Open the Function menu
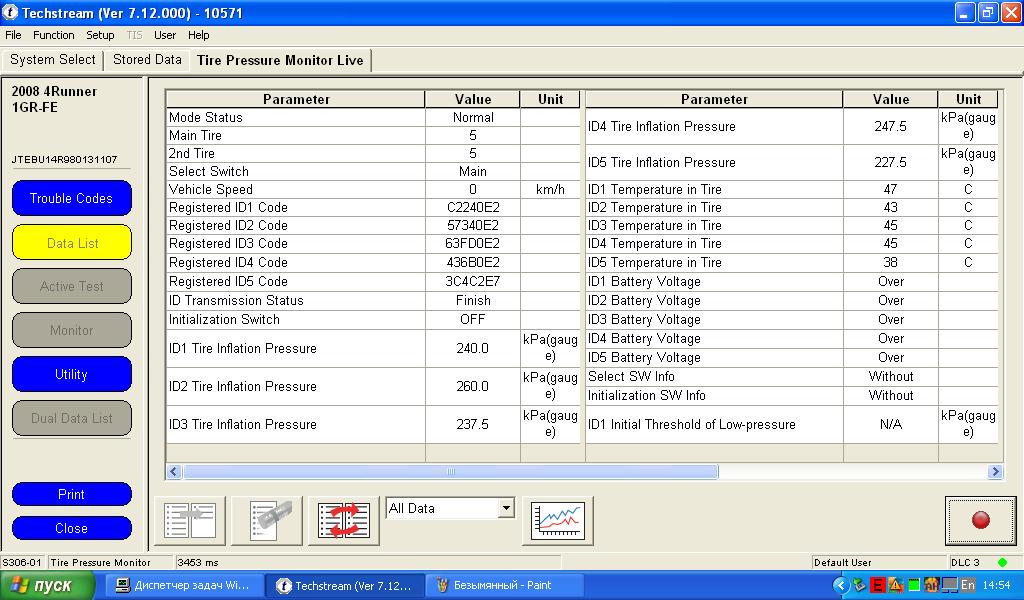 (x=54, y=35)
